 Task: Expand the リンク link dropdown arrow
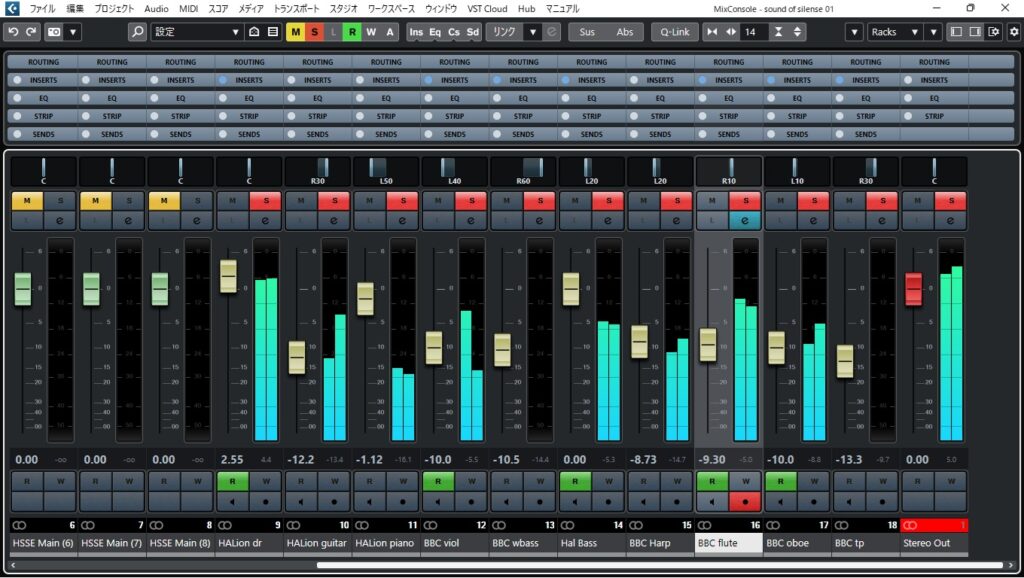click(x=533, y=32)
